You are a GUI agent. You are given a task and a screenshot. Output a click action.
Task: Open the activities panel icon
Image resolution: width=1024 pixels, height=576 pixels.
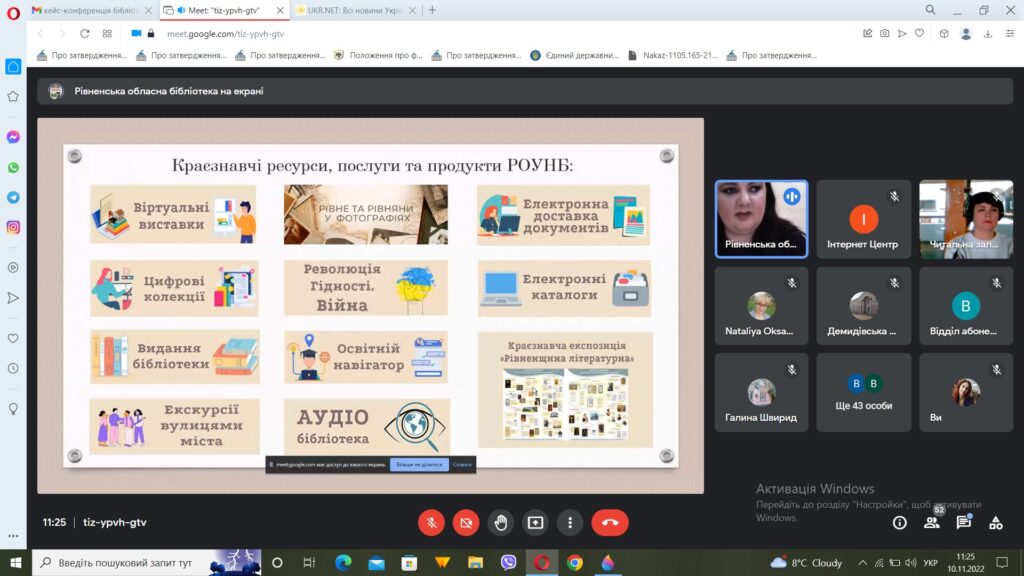pyautogui.click(x=995, y=522)
